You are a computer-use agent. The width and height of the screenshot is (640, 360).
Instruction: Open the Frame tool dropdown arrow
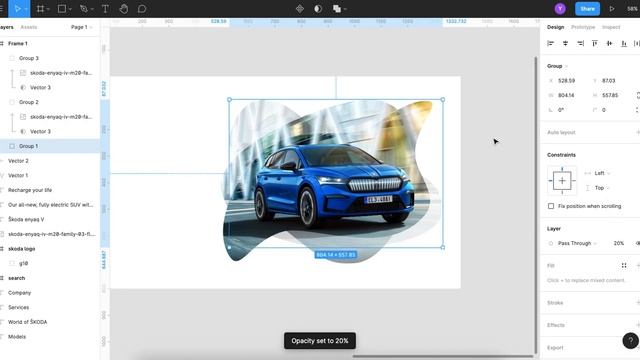pyautogui.click(x=48, y=9)
